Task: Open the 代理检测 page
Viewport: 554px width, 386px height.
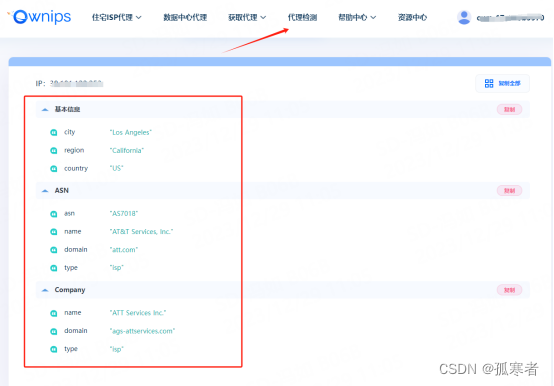Action: [x=302, y=17]
